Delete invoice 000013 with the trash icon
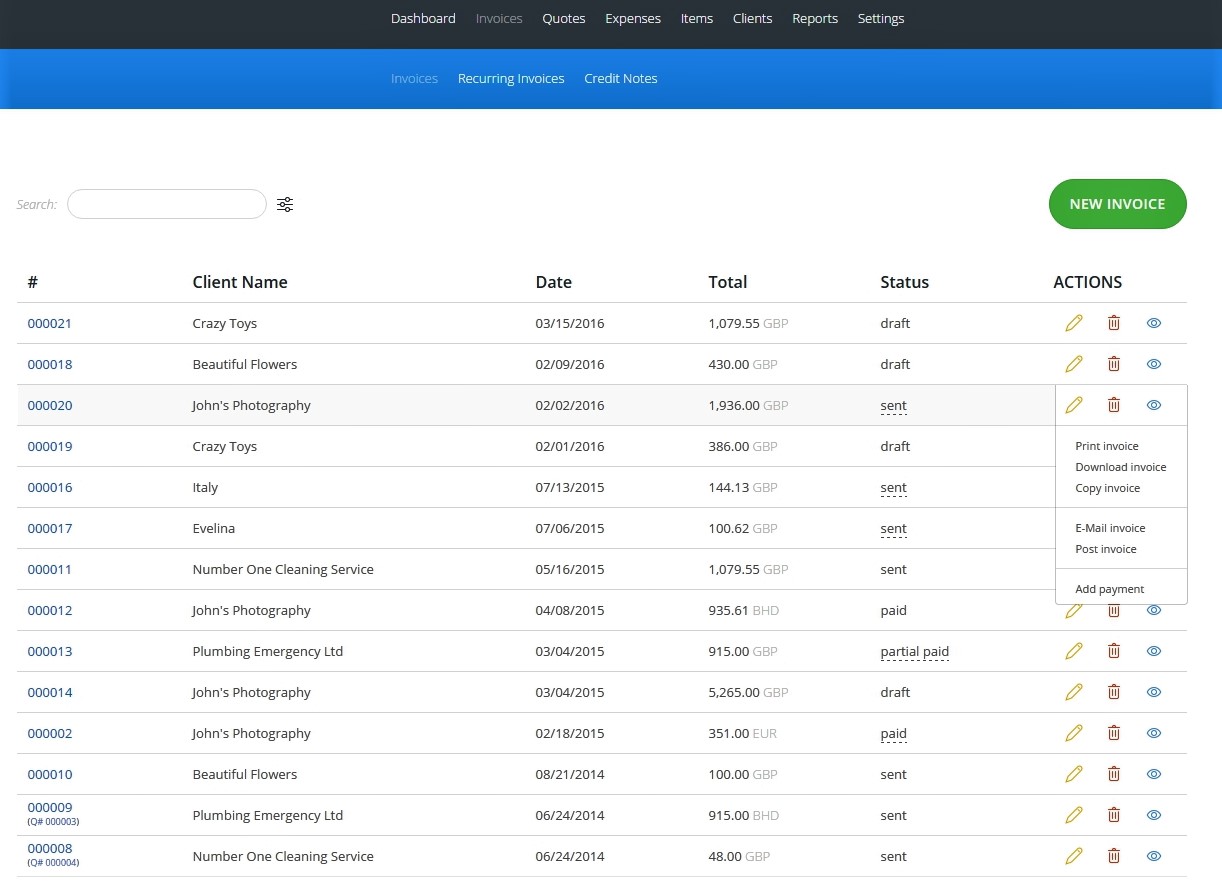The width and height of the screenshot is (1222, 881). [1114, 651]
